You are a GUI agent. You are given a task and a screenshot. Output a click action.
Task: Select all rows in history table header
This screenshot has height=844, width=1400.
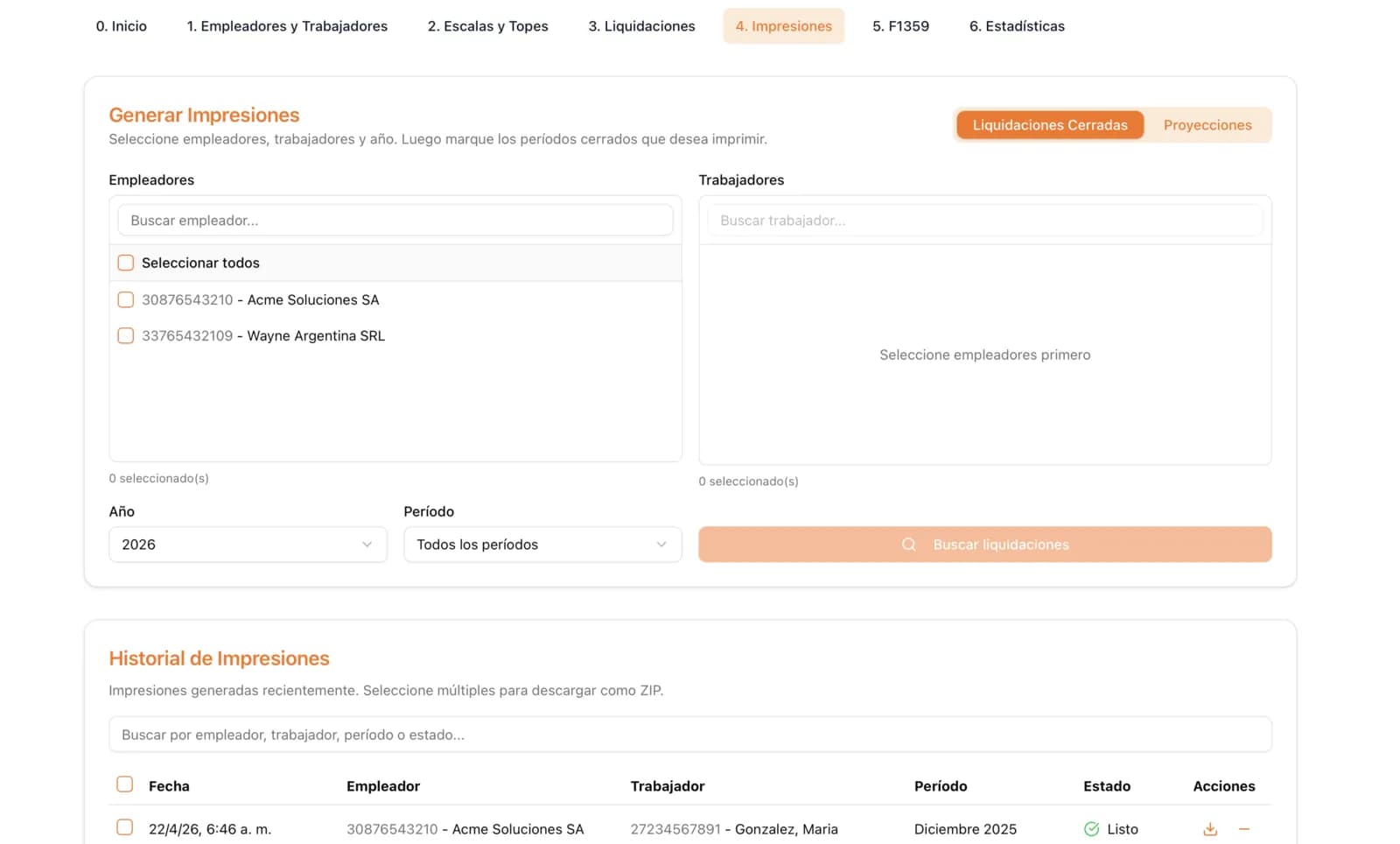125,784
